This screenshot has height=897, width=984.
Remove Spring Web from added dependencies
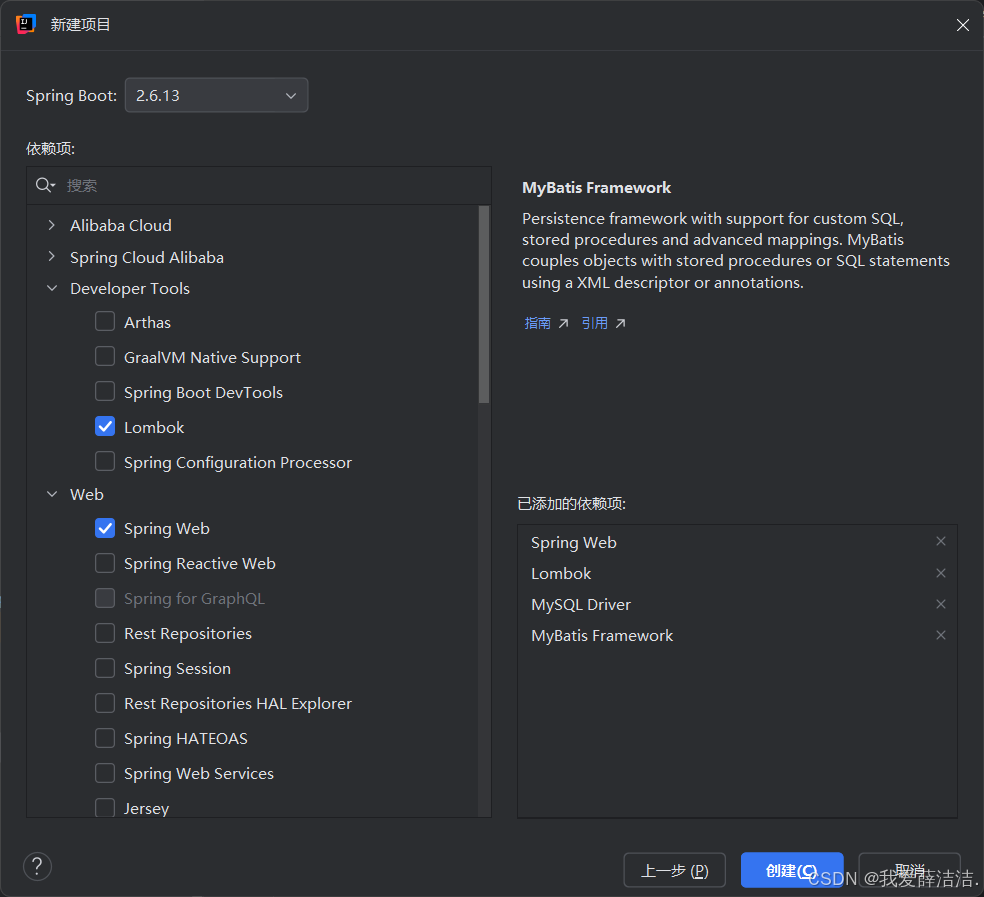click(x=940, y=541)
